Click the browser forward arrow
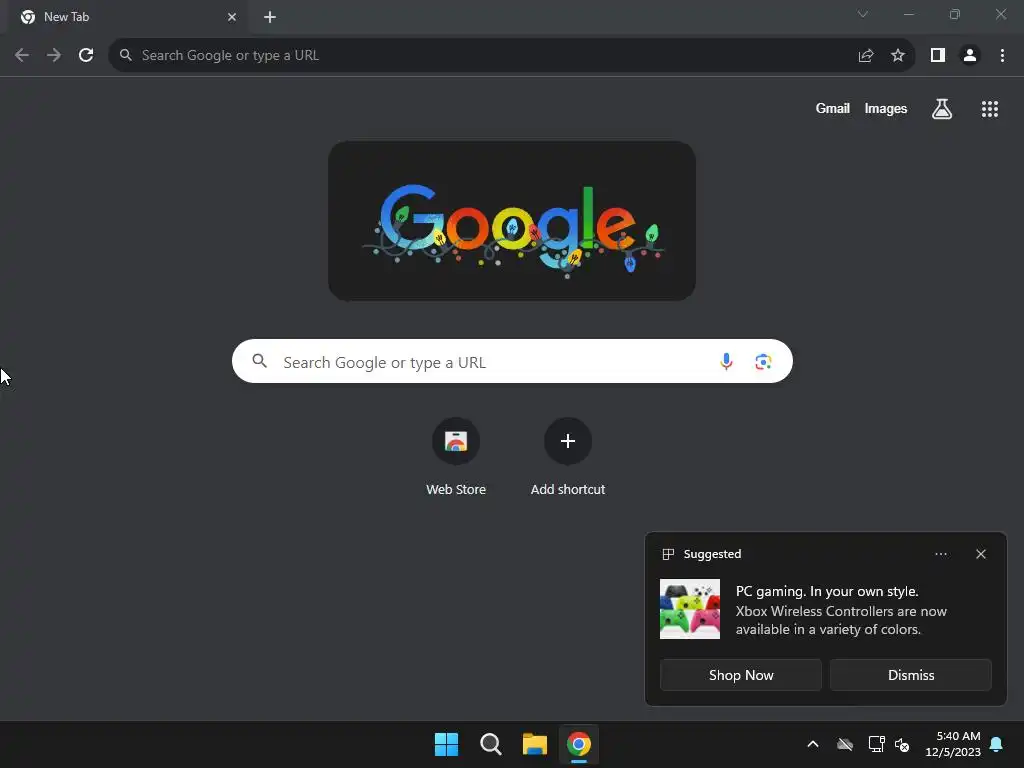1024x768 pixels. point(54,56)
